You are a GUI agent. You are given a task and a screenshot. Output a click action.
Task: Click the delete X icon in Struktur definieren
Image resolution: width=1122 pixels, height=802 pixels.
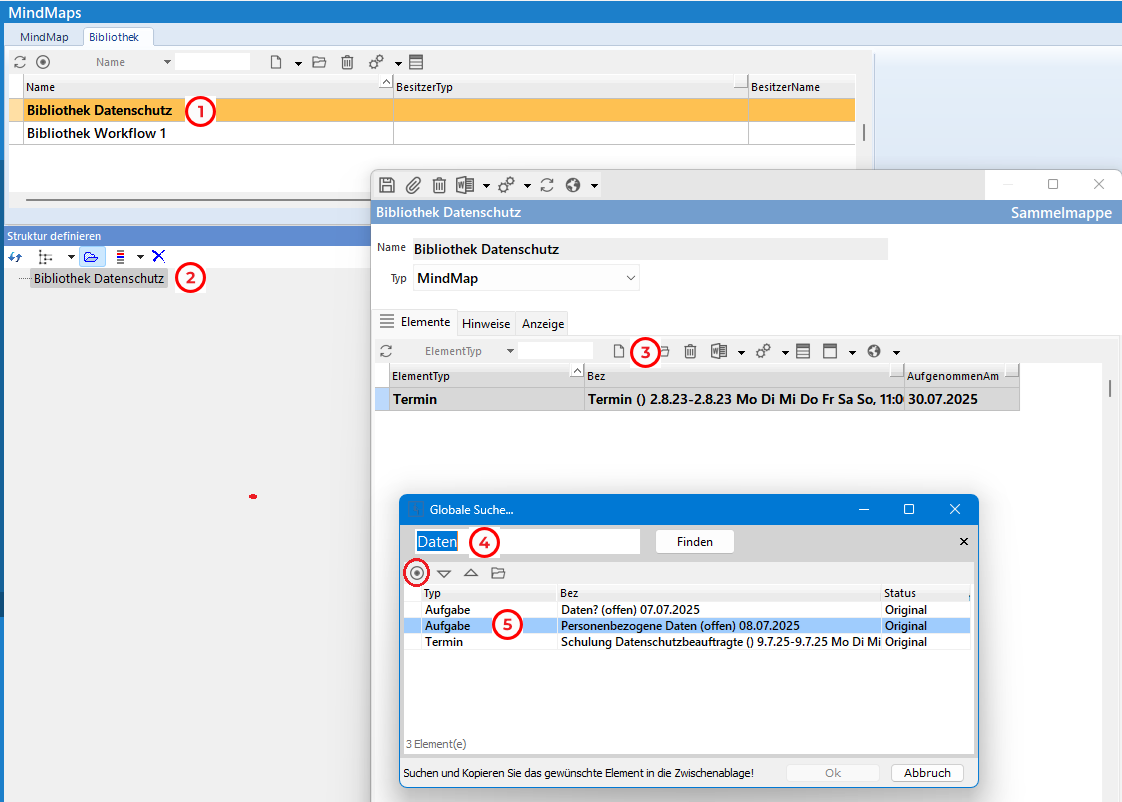(158, 256)
